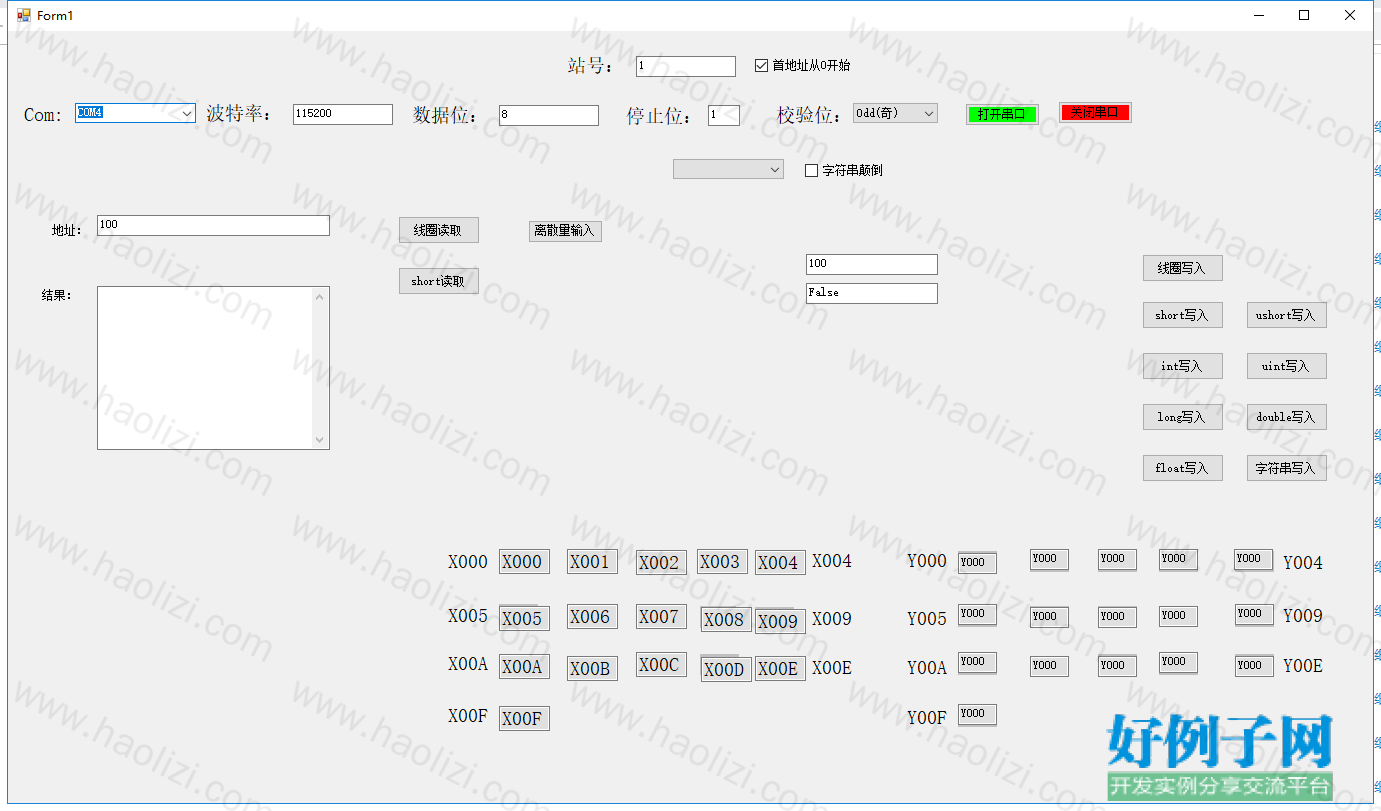The image size is (1381, 811).
Task: Click the green 打开串口 button
Action: coord(1002,113)
